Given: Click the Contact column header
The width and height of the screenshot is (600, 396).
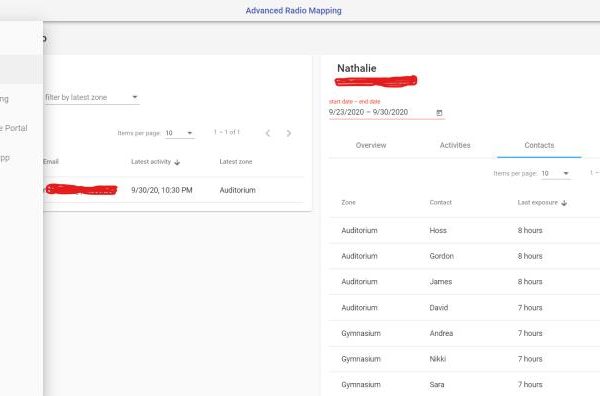Looking at the screenshot, I should tap(440, 202).
